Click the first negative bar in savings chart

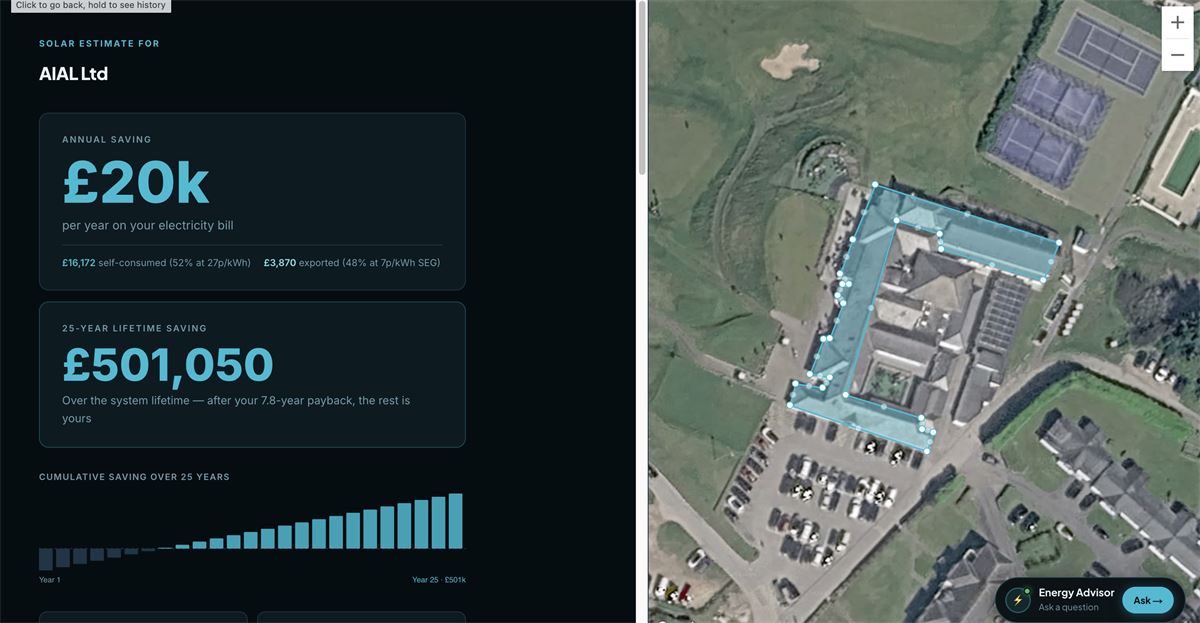(x=45, y=559)
